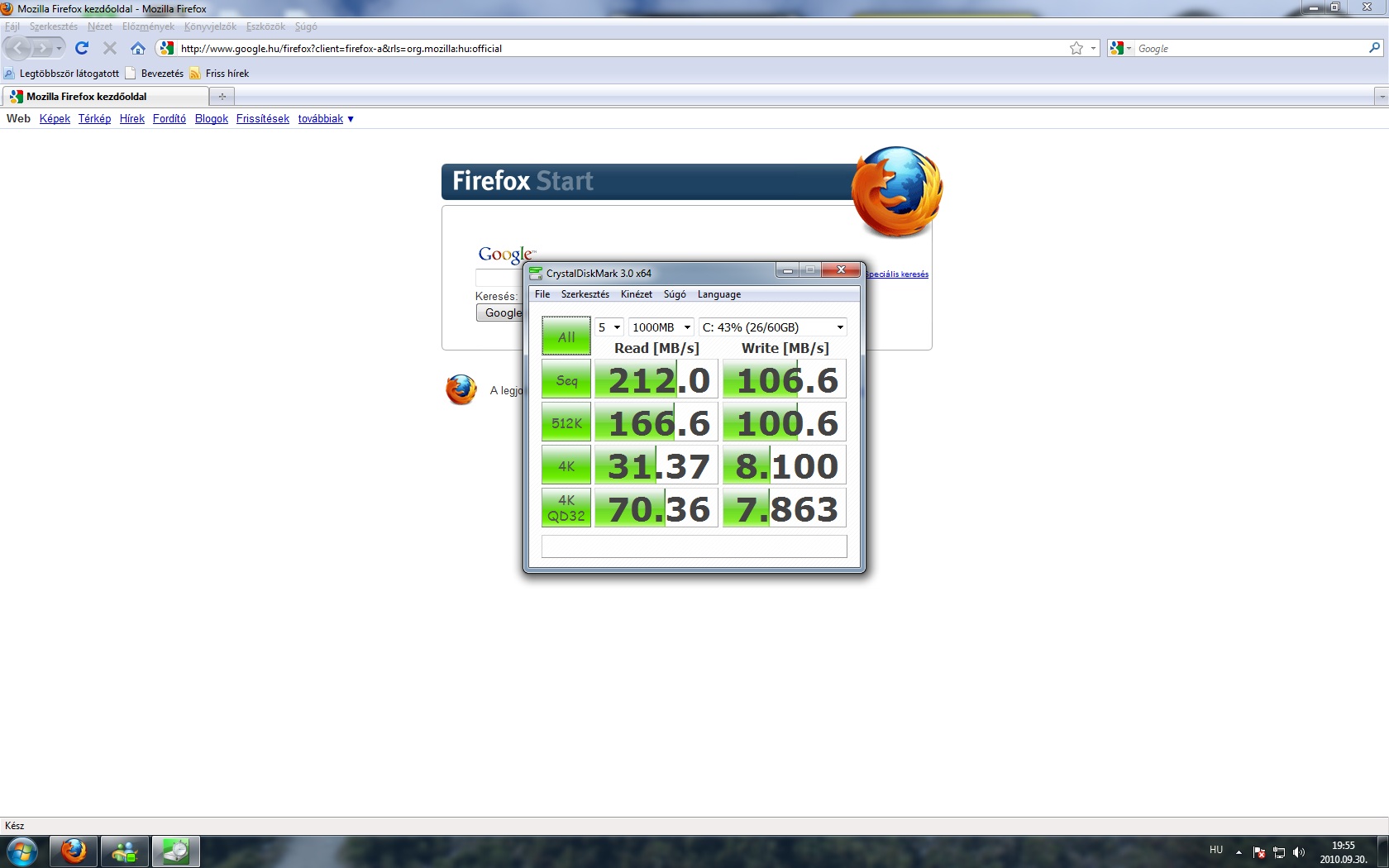Run the 4K QD32 test button

pos(566,508)
